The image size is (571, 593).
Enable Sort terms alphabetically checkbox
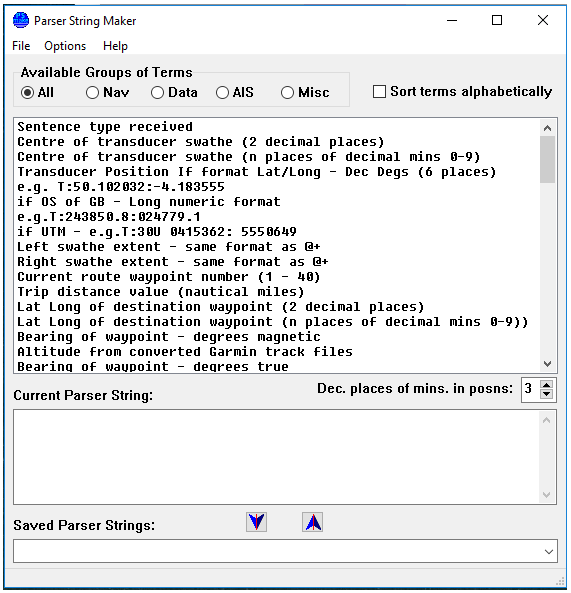(379, 92)
